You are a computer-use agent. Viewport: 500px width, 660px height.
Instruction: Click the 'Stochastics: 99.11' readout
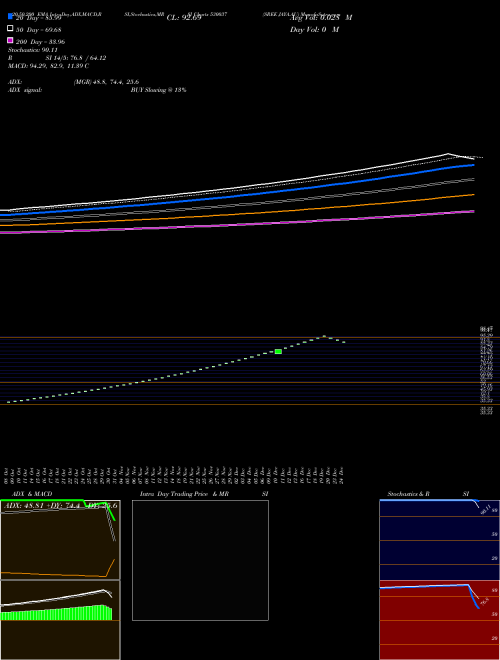pyautogui.click(x=33, y=50)
